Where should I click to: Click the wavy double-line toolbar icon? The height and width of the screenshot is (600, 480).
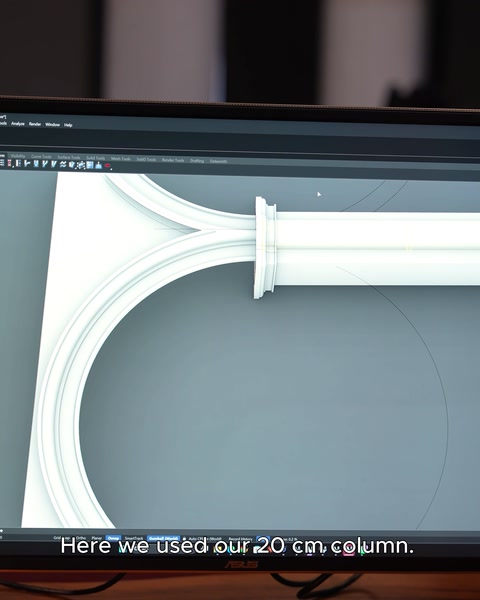[x=63, y=164]
